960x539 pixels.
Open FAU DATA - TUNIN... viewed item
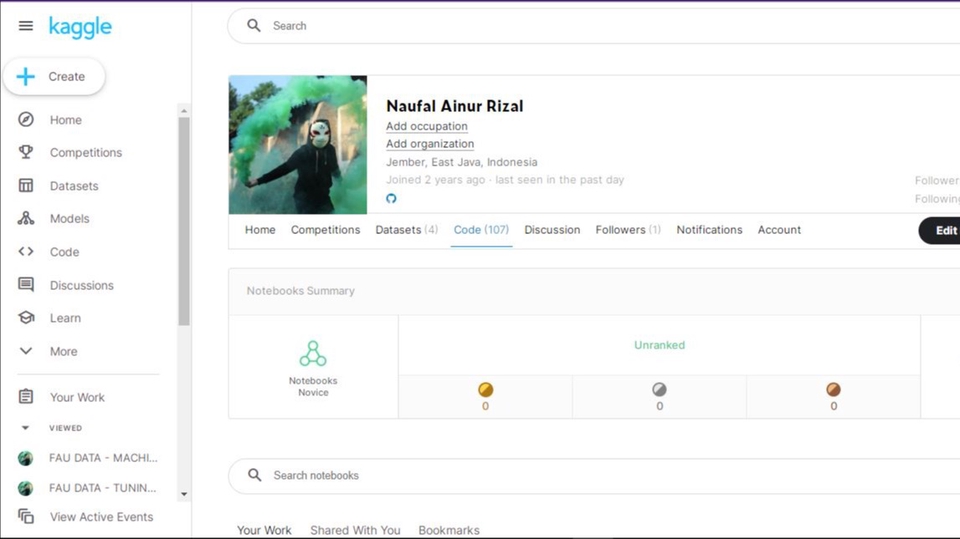pyautogui.click(x=103, y=488)
